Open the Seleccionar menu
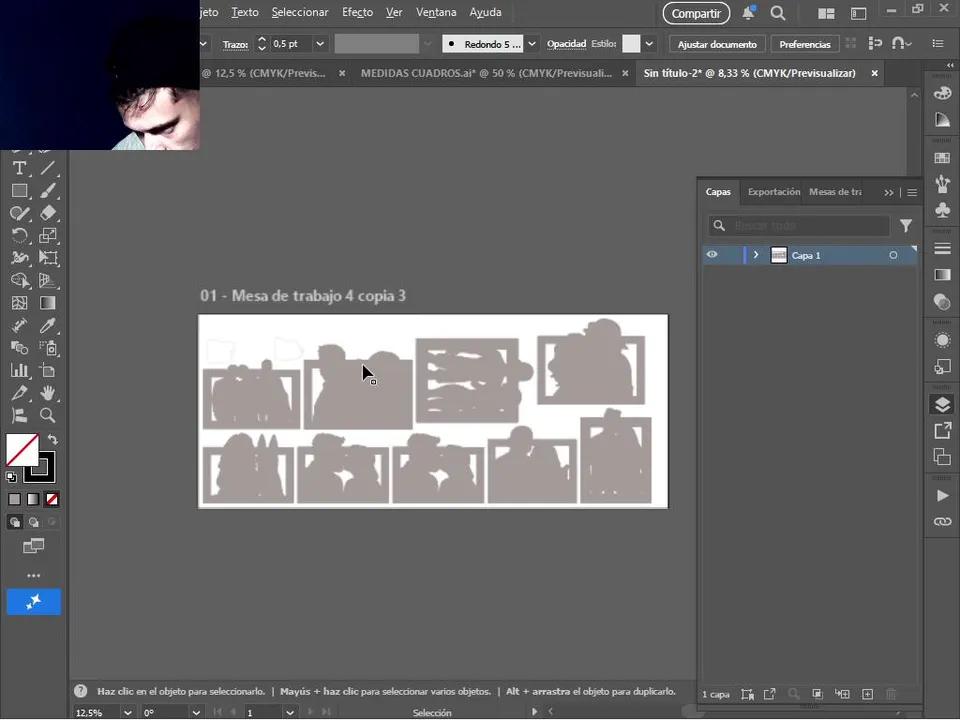This screenshot has width=960, height=720. click(x=300, y=12)
